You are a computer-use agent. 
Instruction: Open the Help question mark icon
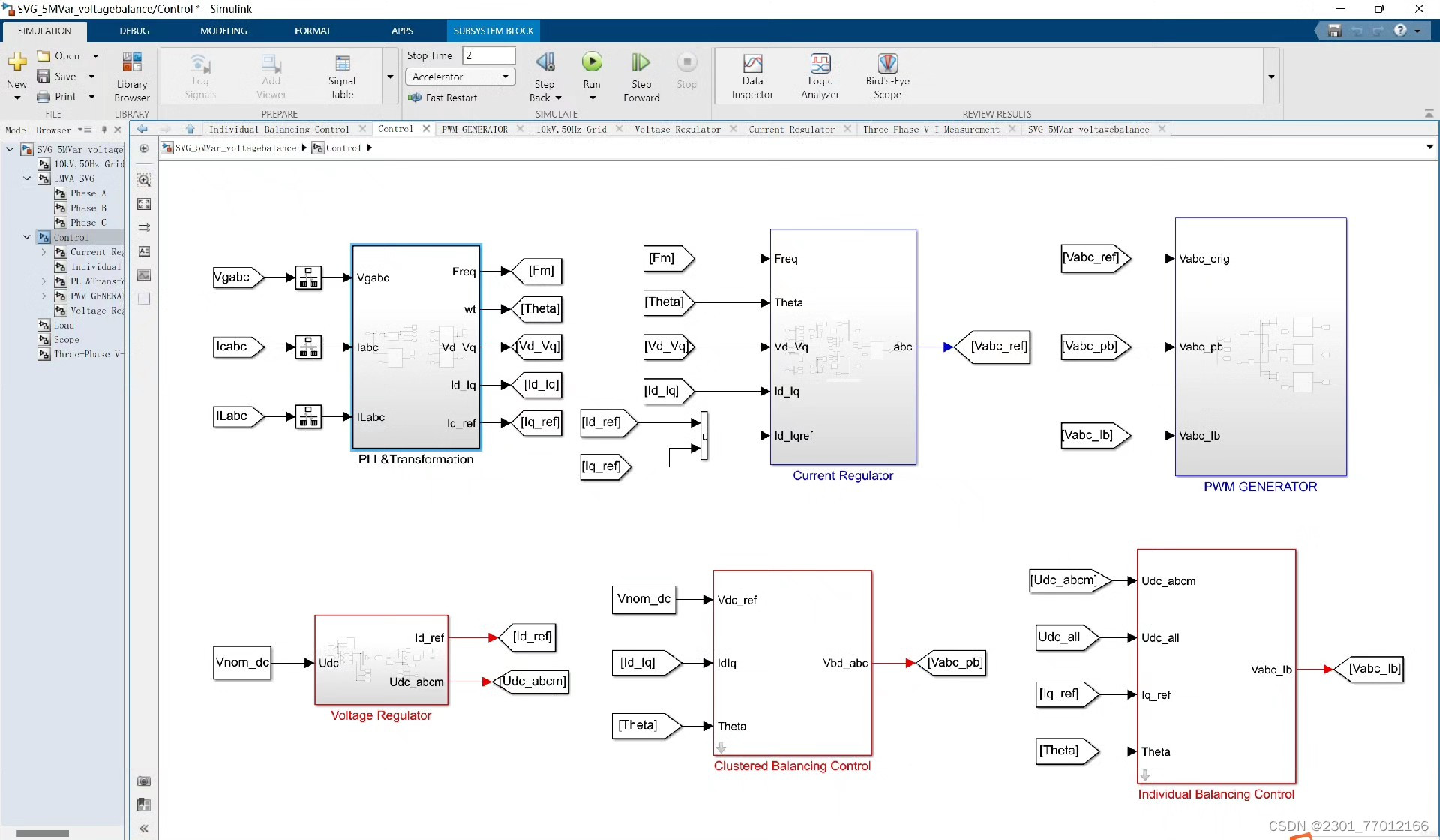pos(1400,31)
